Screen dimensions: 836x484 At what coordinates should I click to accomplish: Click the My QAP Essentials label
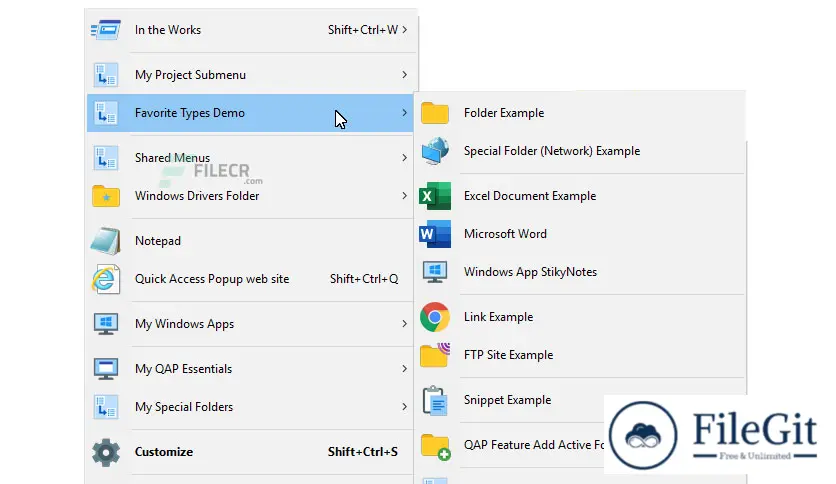click(x=183, y=369)
